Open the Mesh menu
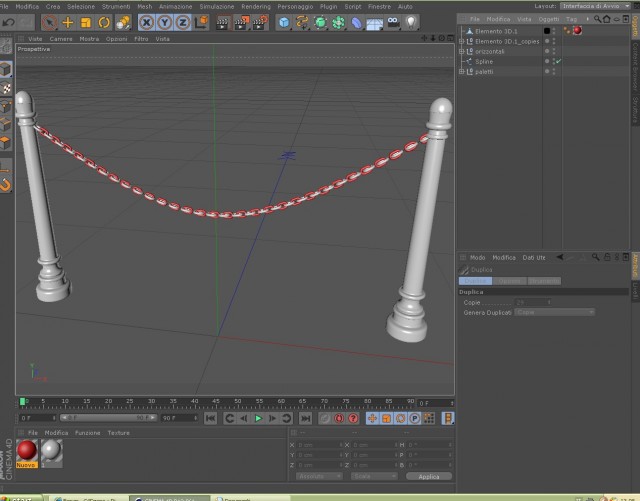The width and height of the screenshot is (640, 501). pyautogui.click(x=144, y=7)
